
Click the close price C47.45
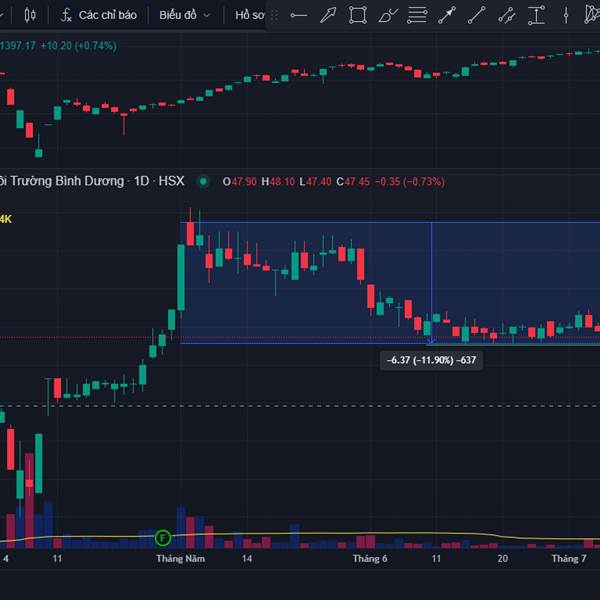(353, 181)
